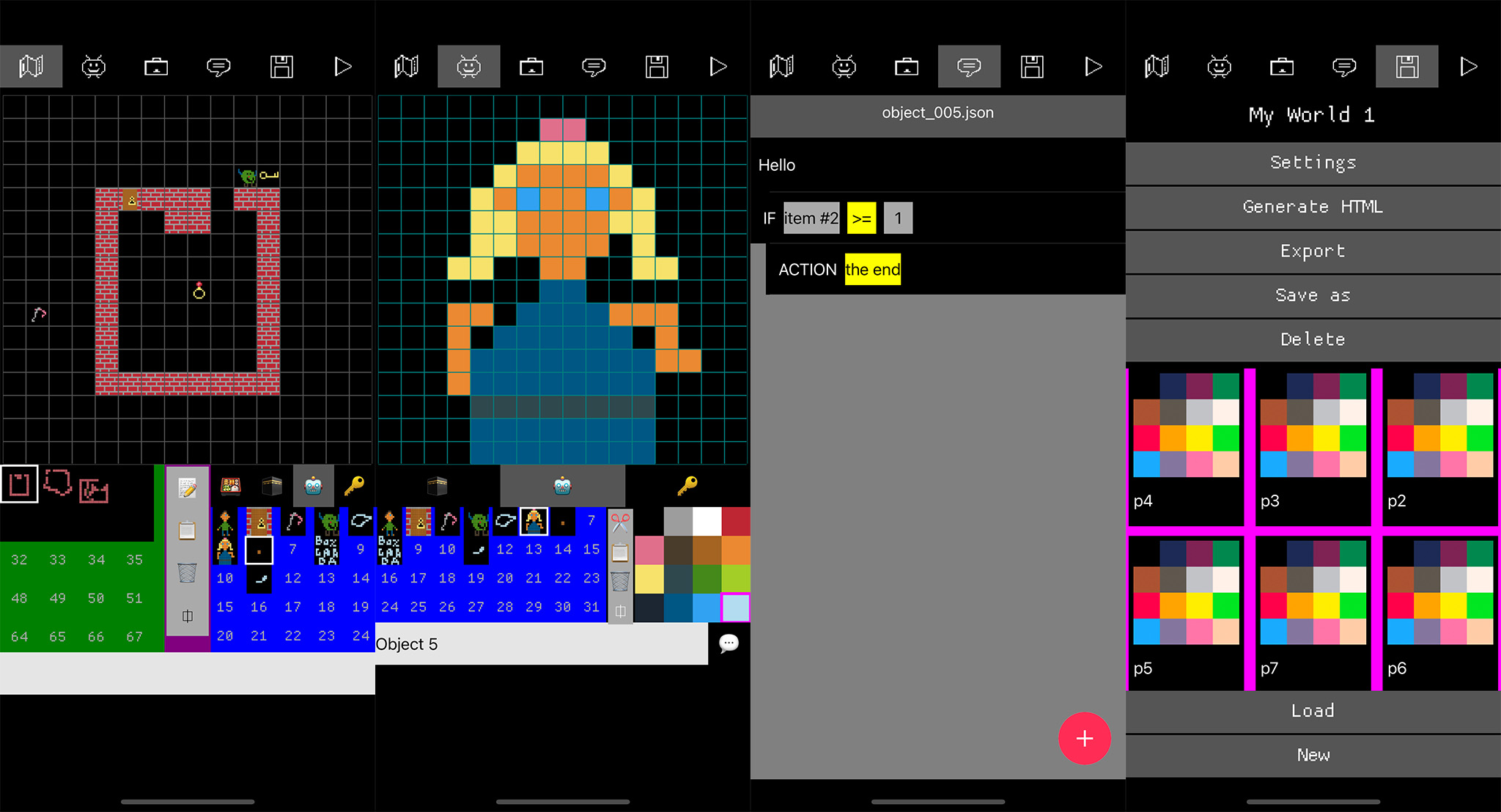Screen dimensions: 1501x812
Task: Tap the notepad with pencil edit icon
Action: pyautogui.click(x=187, y=487)
